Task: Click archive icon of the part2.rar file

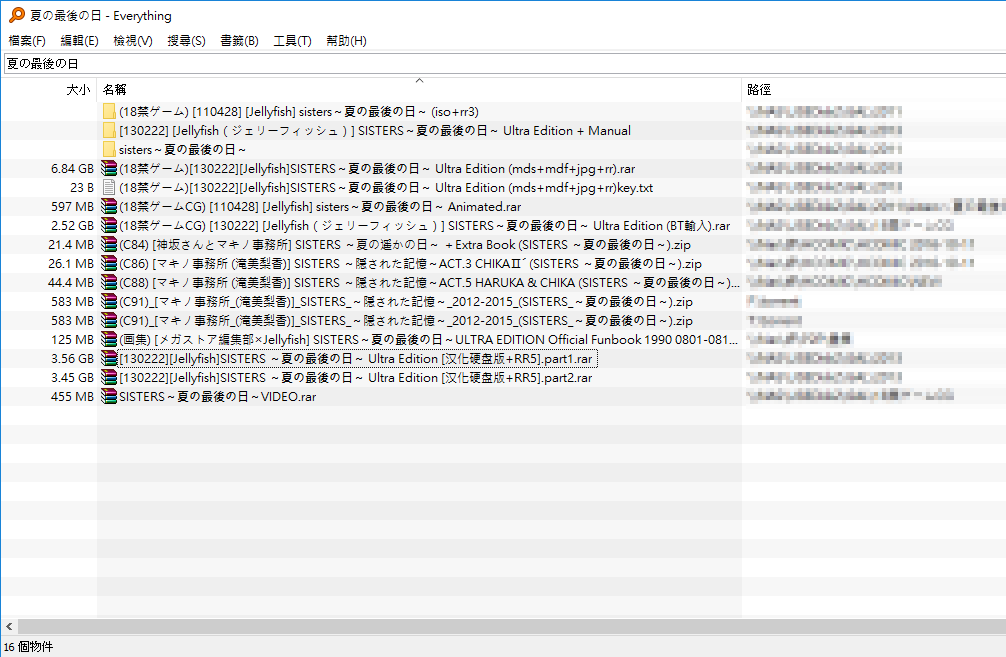Action: (109, 377)
